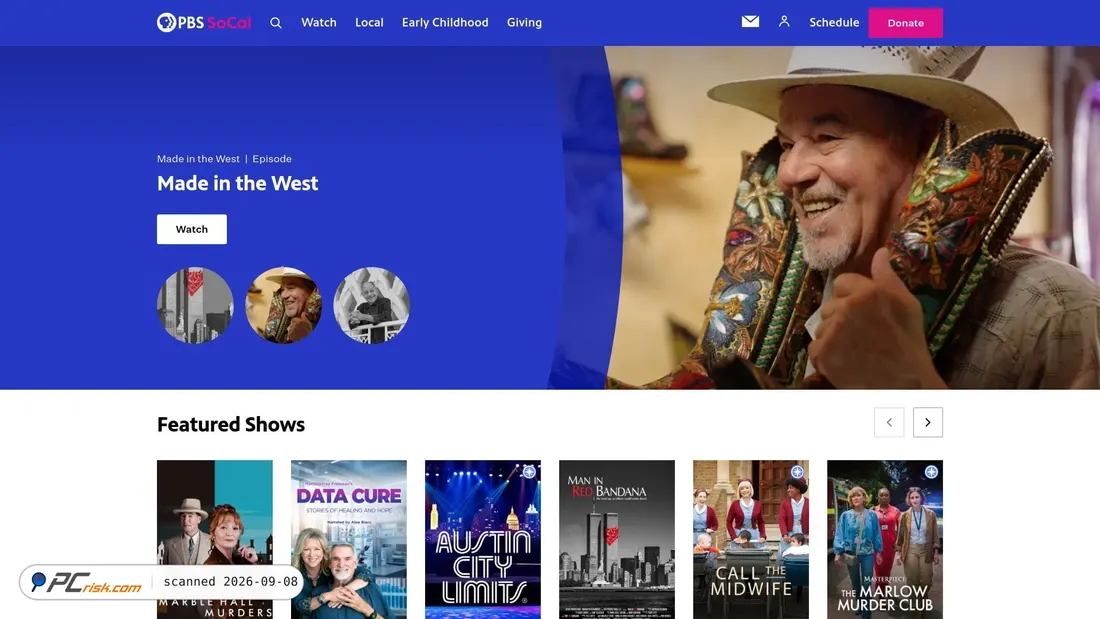Select the cowboy hat circular hero thumbnail

click(283, 305)
